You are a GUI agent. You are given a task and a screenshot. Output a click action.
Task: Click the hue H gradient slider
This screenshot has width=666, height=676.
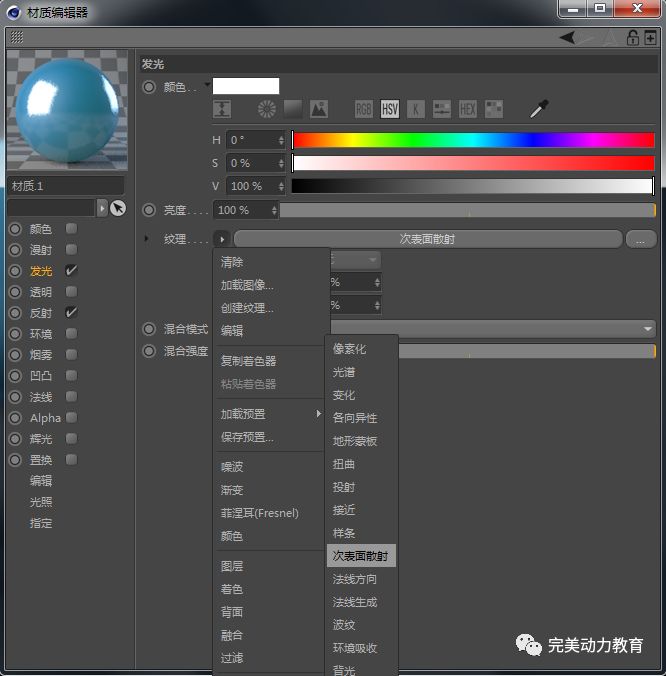472,140
